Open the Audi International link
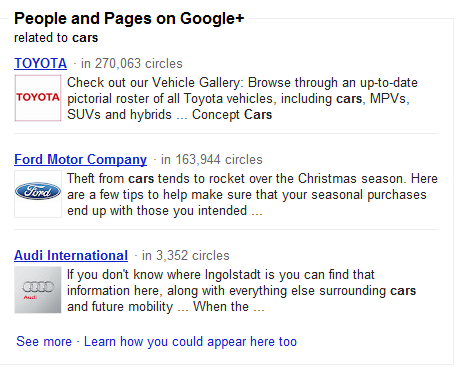The image size is (475, 367). pyautogui.click(x=71, y=256)
